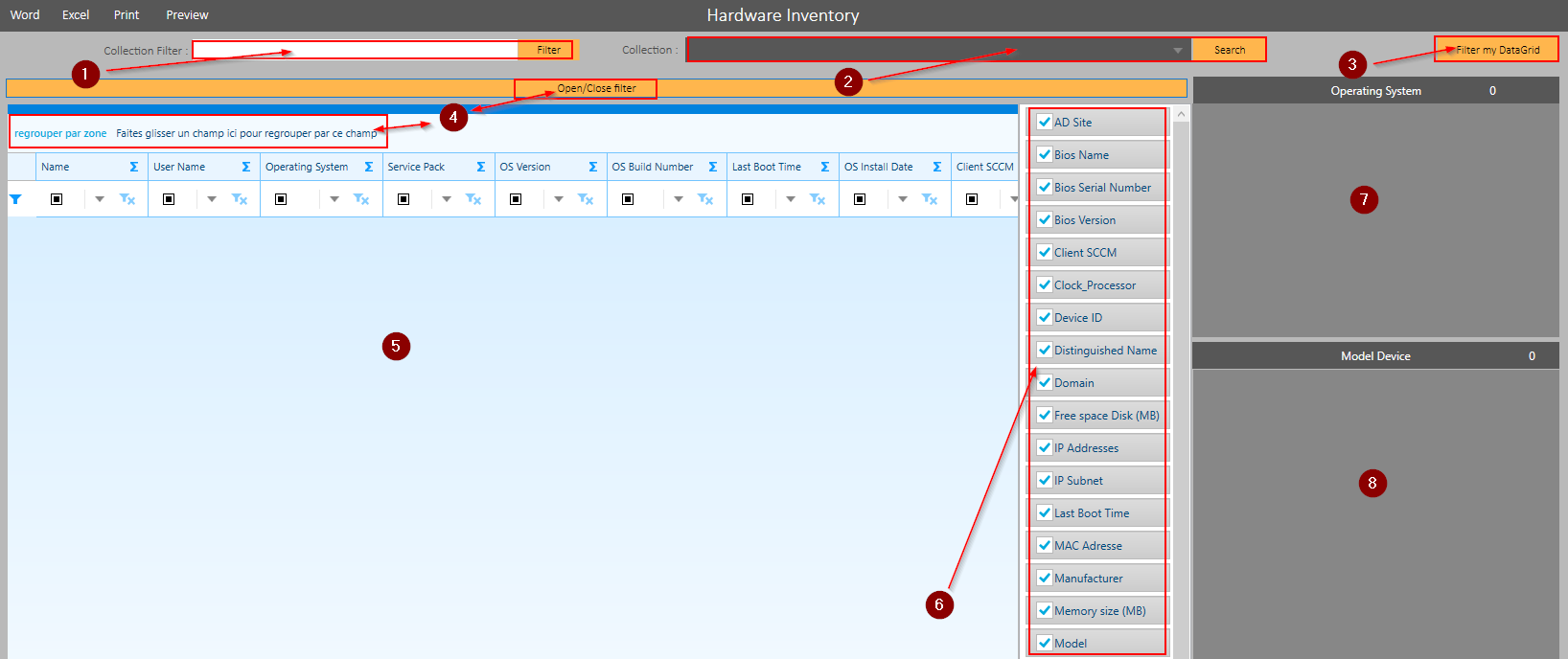Click the sigma icon in OS Install Date column
1568x659 pixels.
pyautogui.click(x=937, y=167)
